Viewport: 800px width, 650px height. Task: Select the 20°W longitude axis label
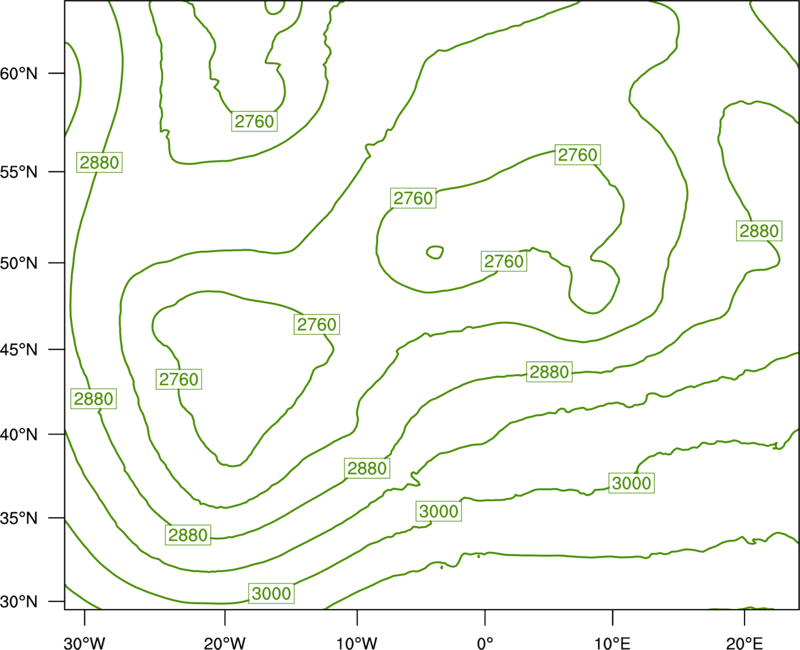click(x=225, y=643)
